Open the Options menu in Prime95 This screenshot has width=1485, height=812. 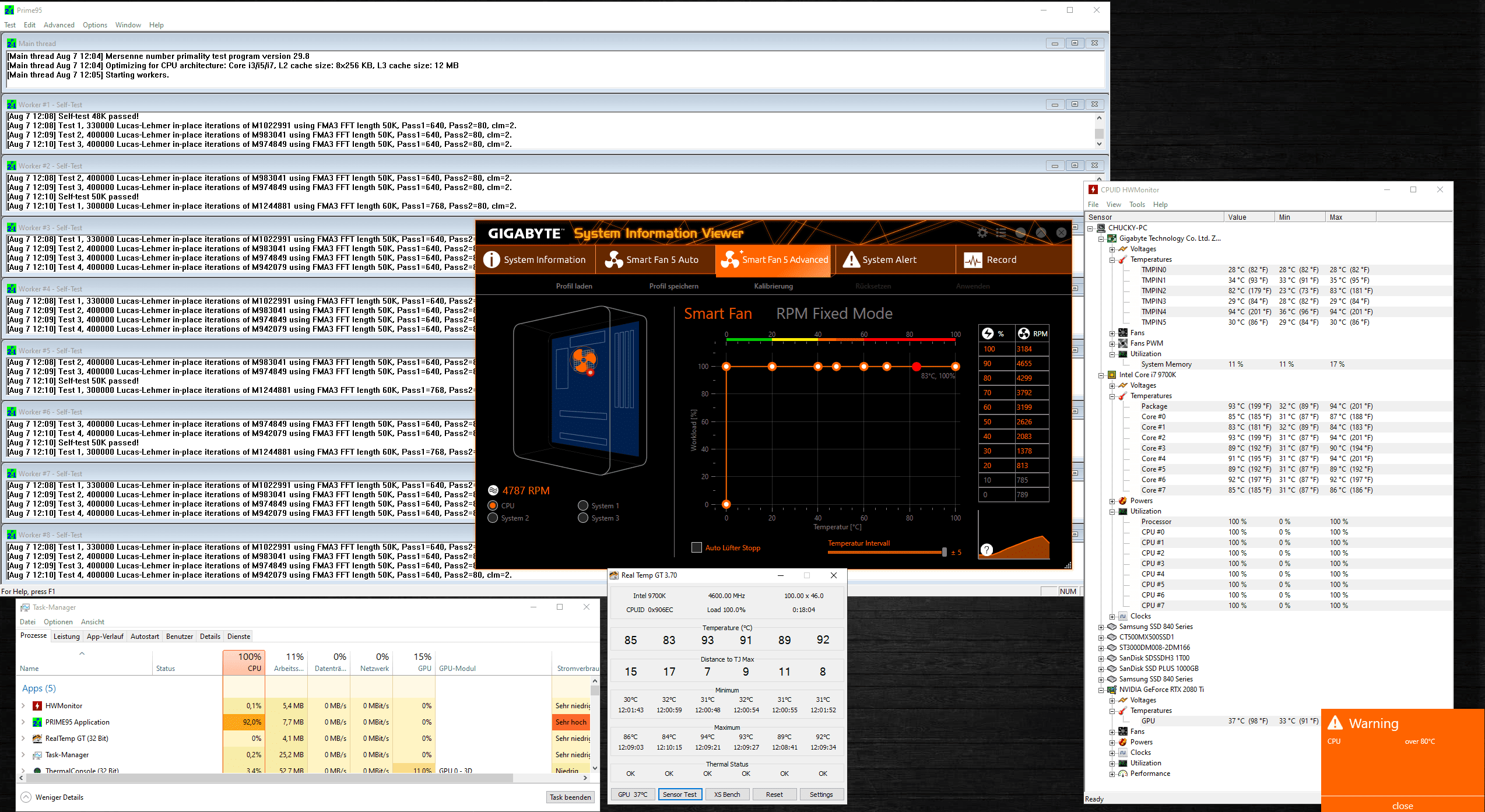click(95, 25)
